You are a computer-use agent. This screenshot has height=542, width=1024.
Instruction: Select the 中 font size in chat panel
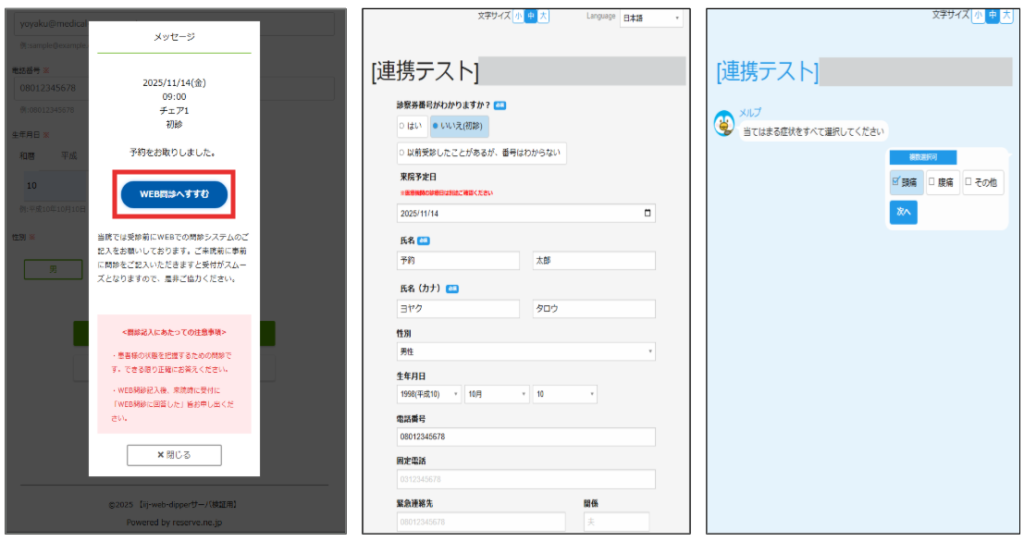click(x=991, y=16)
